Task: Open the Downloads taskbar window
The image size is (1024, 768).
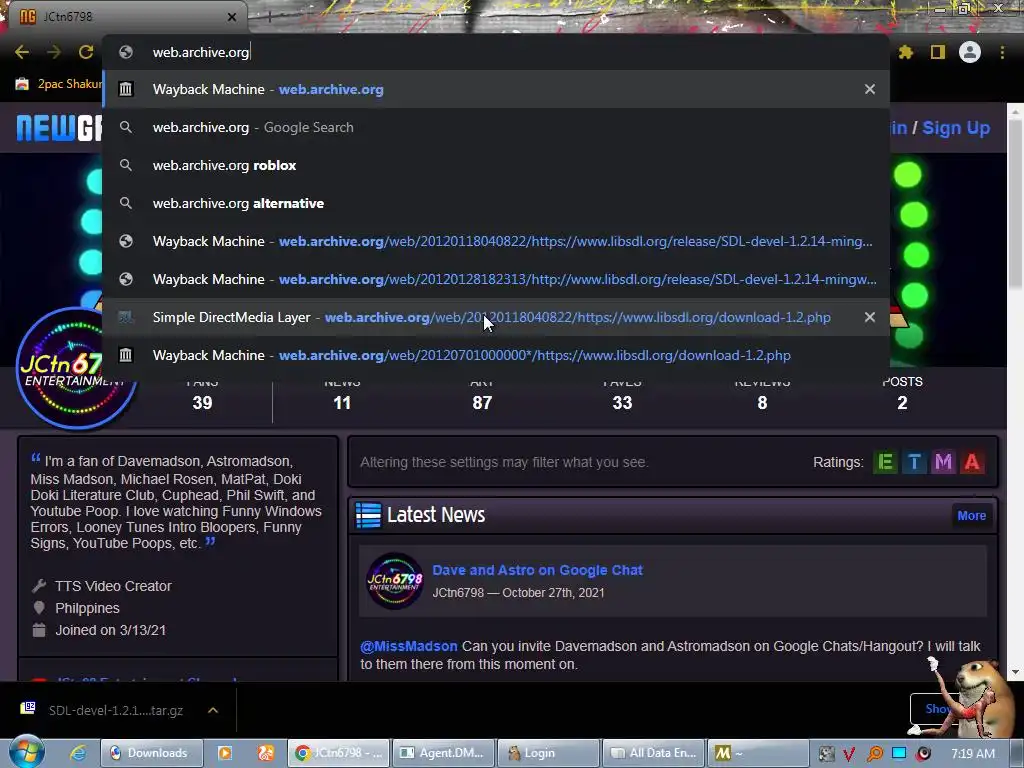Action: 152,754
